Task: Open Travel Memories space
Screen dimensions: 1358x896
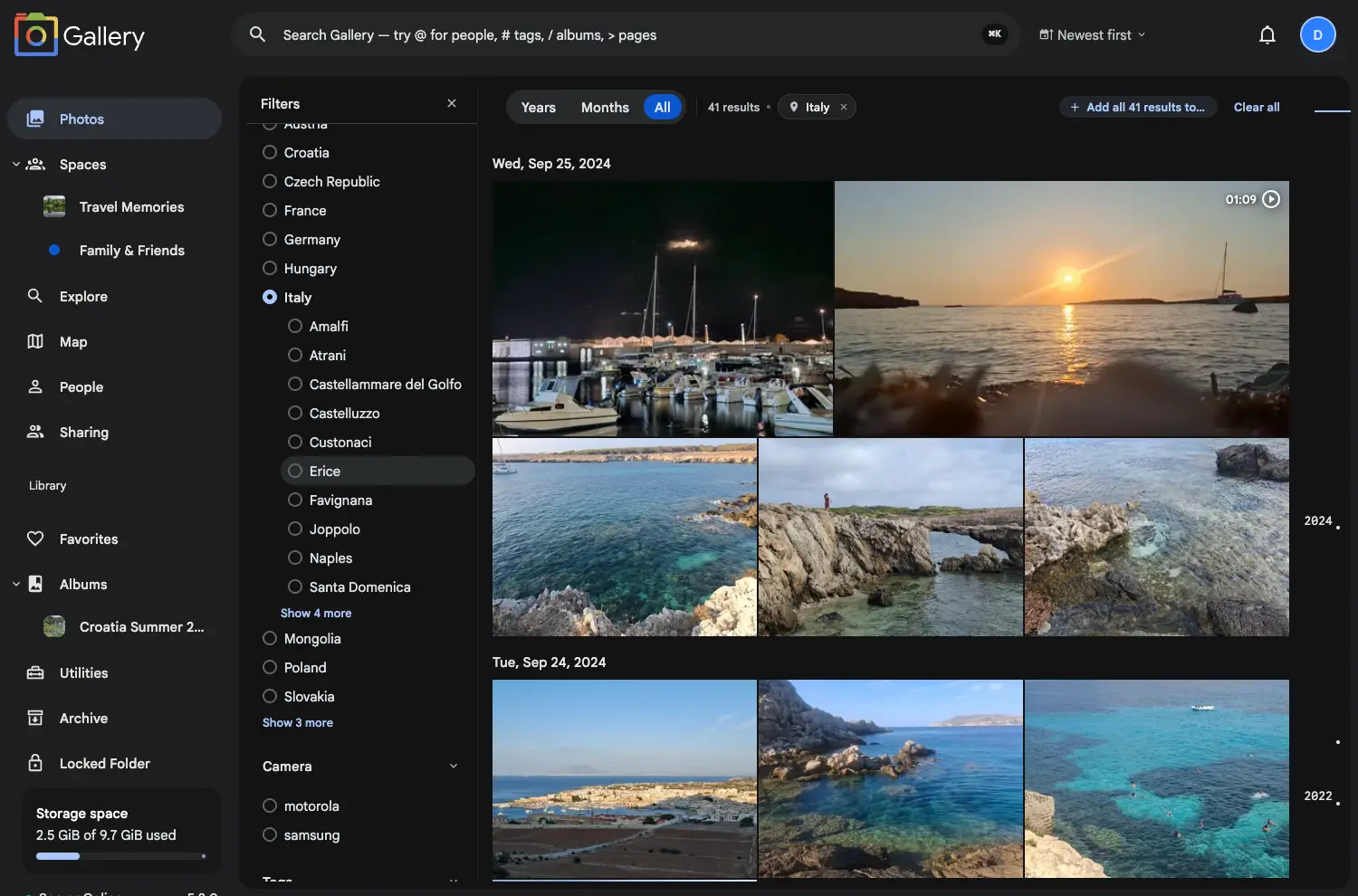Action: tap(131, 206)
